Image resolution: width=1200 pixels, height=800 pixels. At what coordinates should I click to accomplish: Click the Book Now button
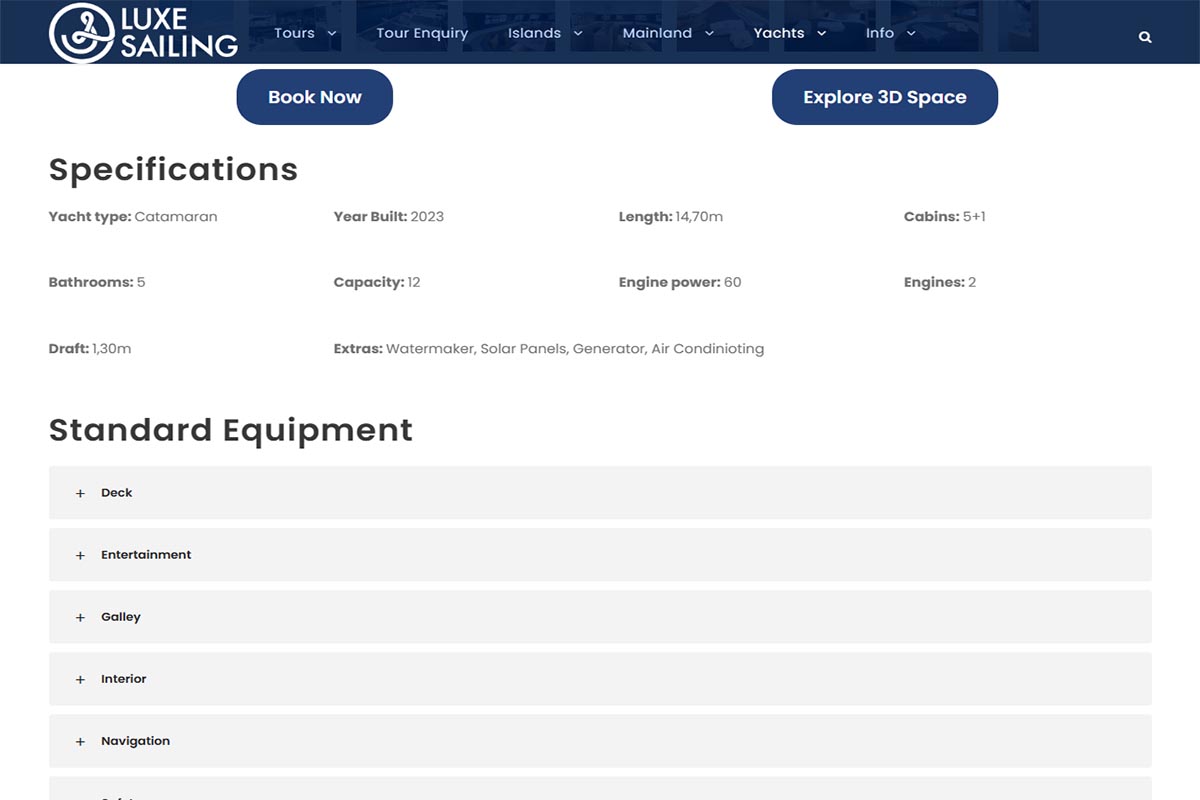click(315, 97)
